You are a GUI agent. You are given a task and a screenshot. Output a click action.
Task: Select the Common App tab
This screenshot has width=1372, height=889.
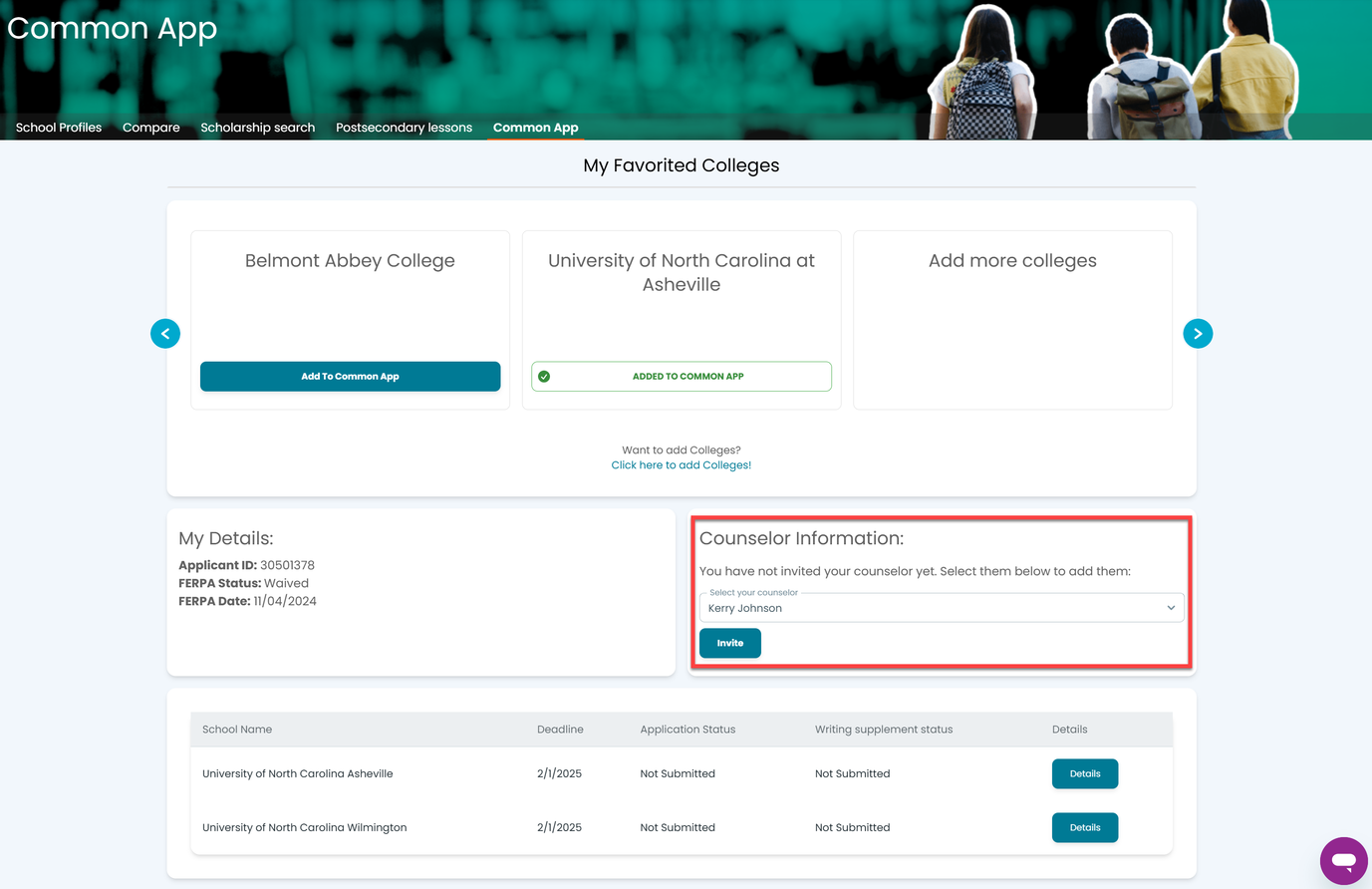pos(535,128)
